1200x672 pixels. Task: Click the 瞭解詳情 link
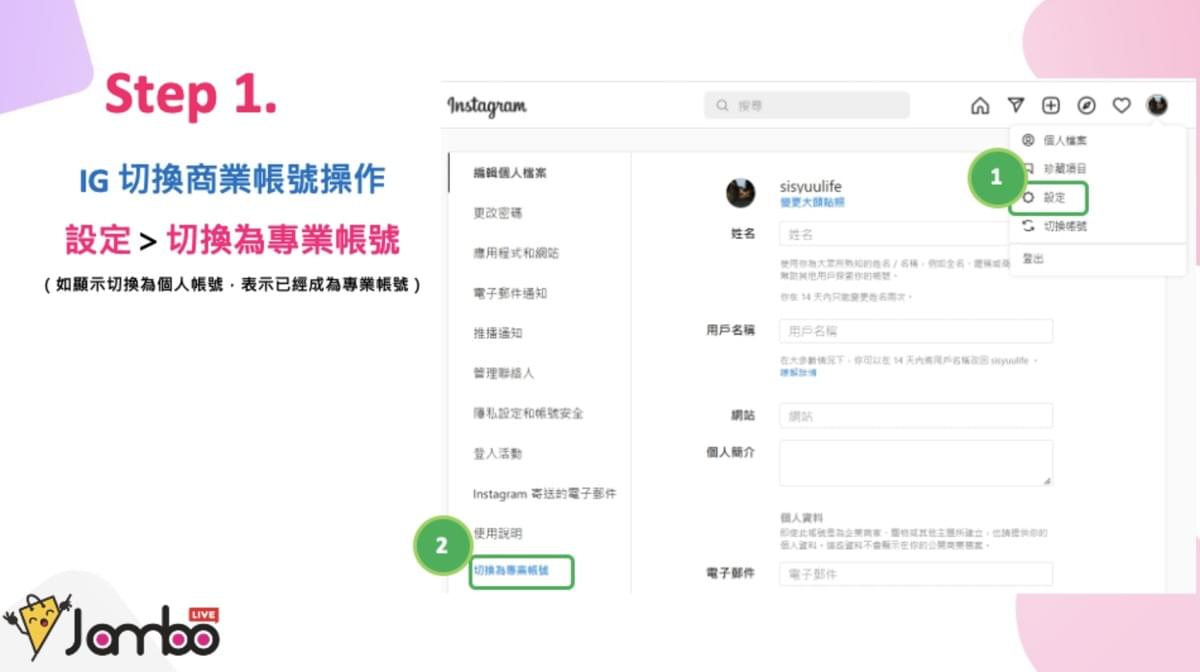click(x=798, y=372)
